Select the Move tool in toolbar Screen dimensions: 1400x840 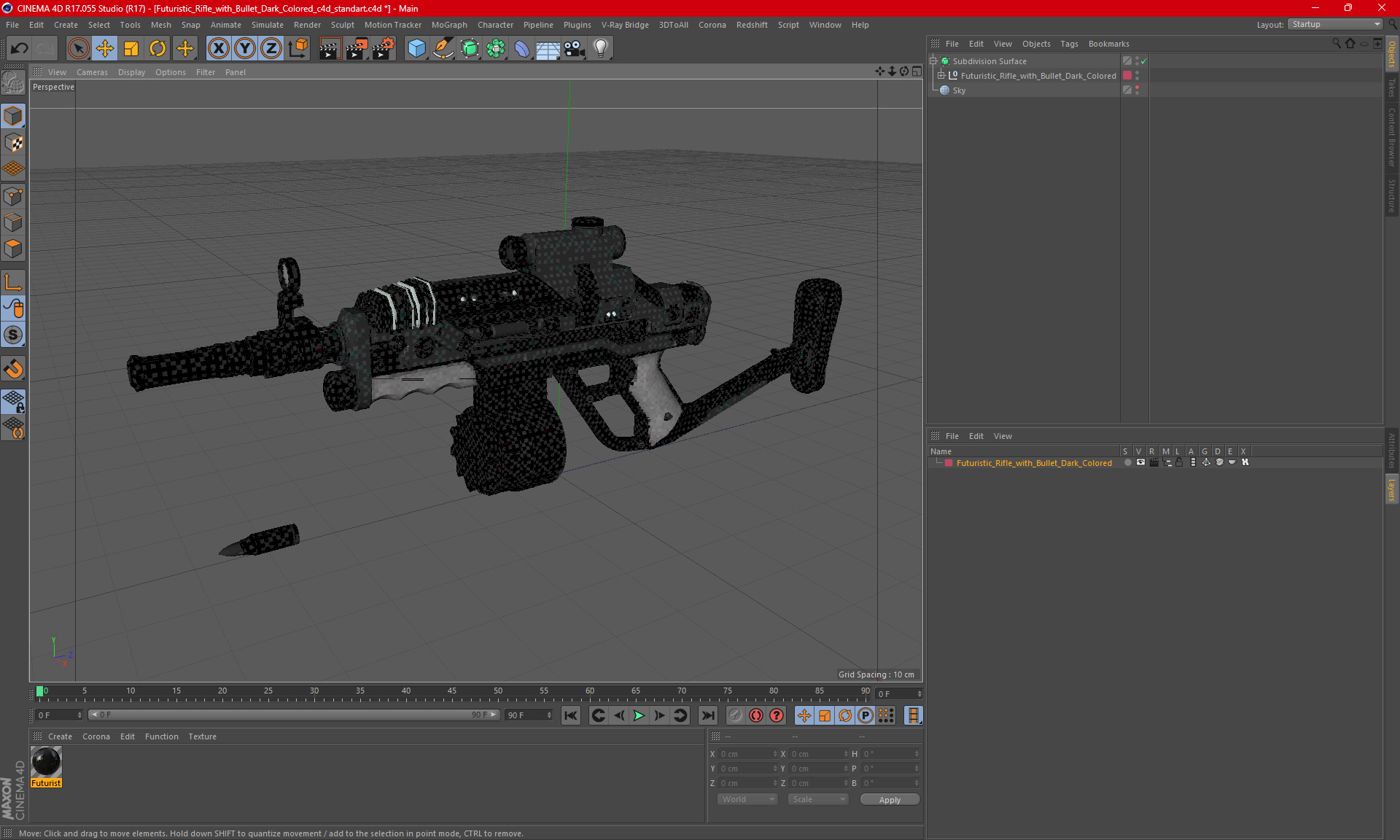104,49
